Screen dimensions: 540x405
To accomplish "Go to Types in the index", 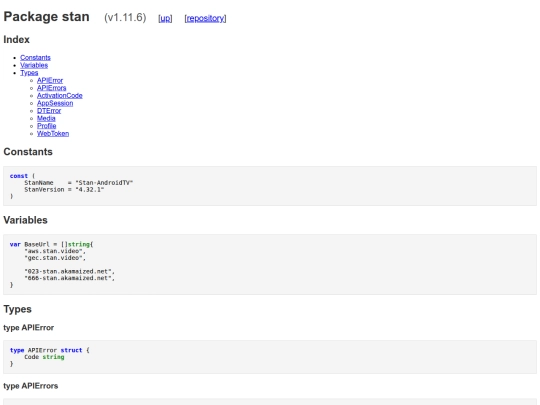I will coord(29,73).
